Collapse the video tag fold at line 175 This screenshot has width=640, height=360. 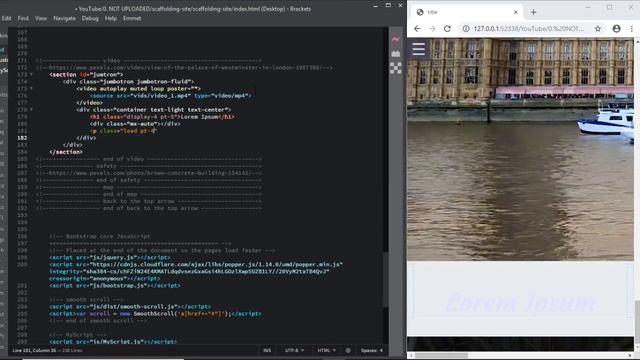(31, 88)
